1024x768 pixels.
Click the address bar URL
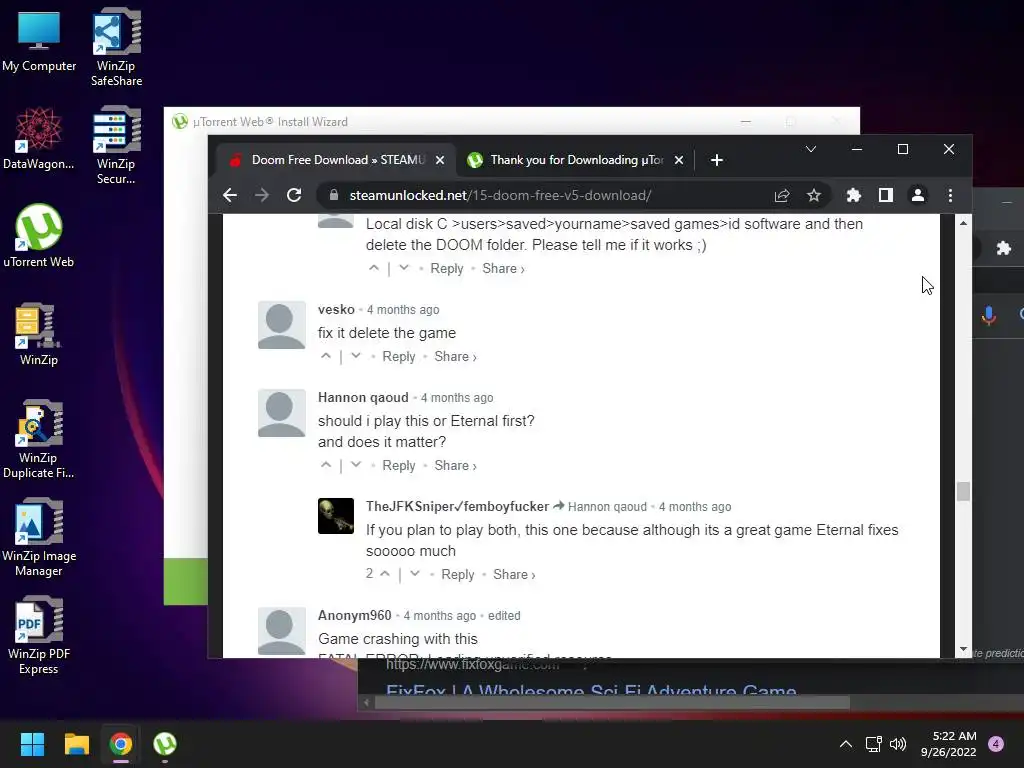pos(500,195)
